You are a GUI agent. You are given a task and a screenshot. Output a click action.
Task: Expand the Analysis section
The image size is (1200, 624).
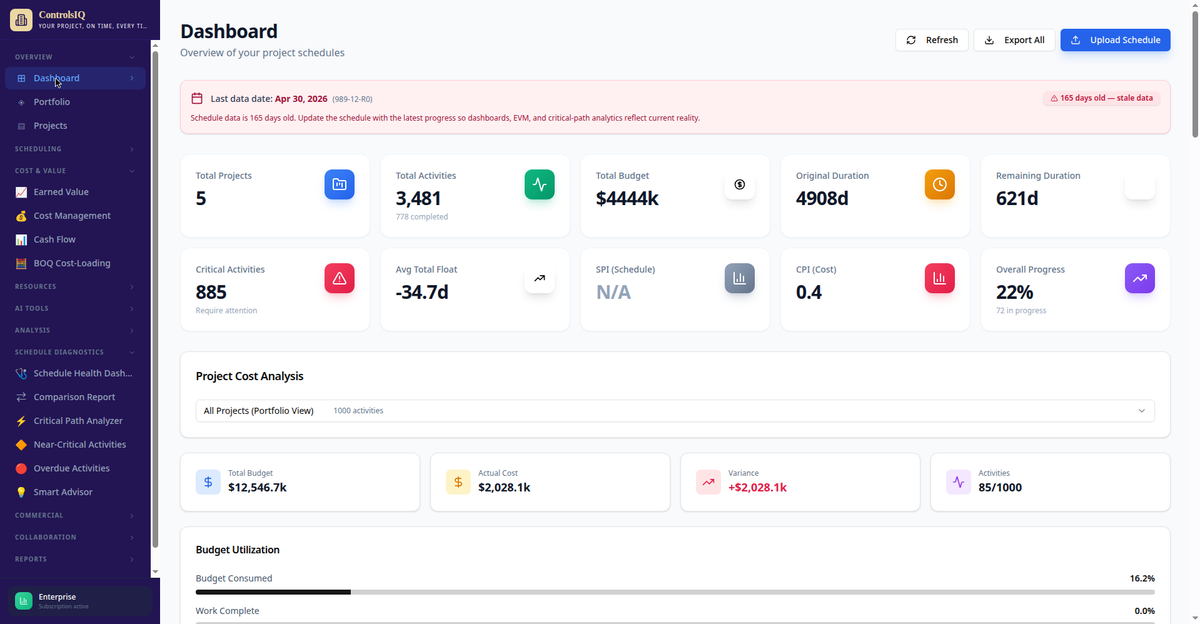point(75,330)
